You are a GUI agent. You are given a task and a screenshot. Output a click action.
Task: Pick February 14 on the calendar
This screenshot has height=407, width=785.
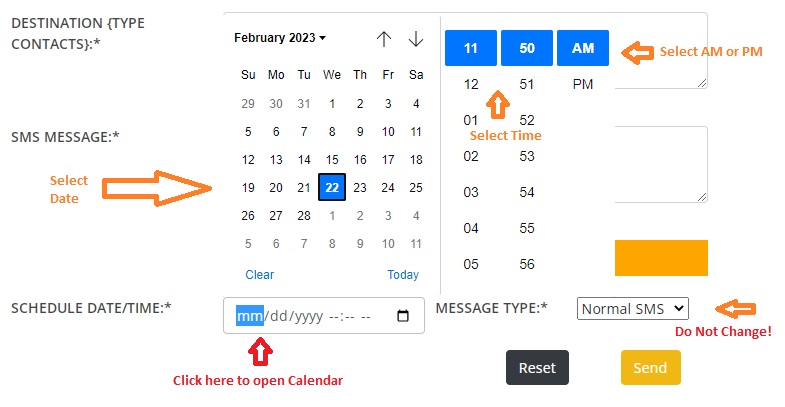pos(304,160)
